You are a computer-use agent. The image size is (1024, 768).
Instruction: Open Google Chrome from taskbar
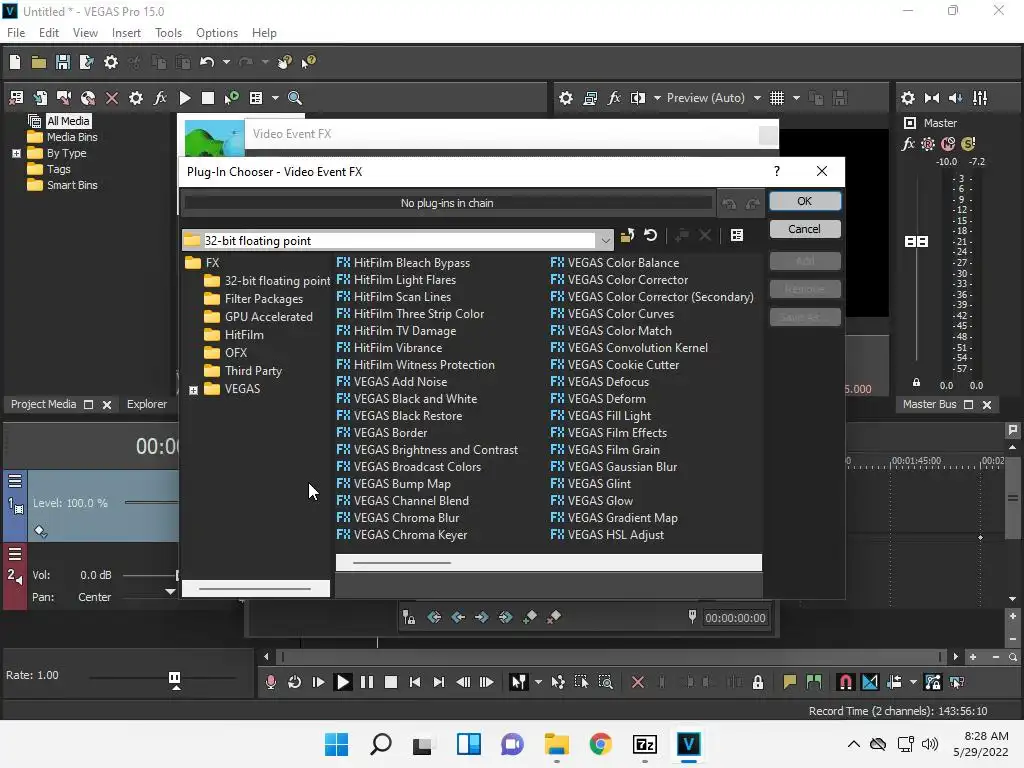[x=601, y=744]
